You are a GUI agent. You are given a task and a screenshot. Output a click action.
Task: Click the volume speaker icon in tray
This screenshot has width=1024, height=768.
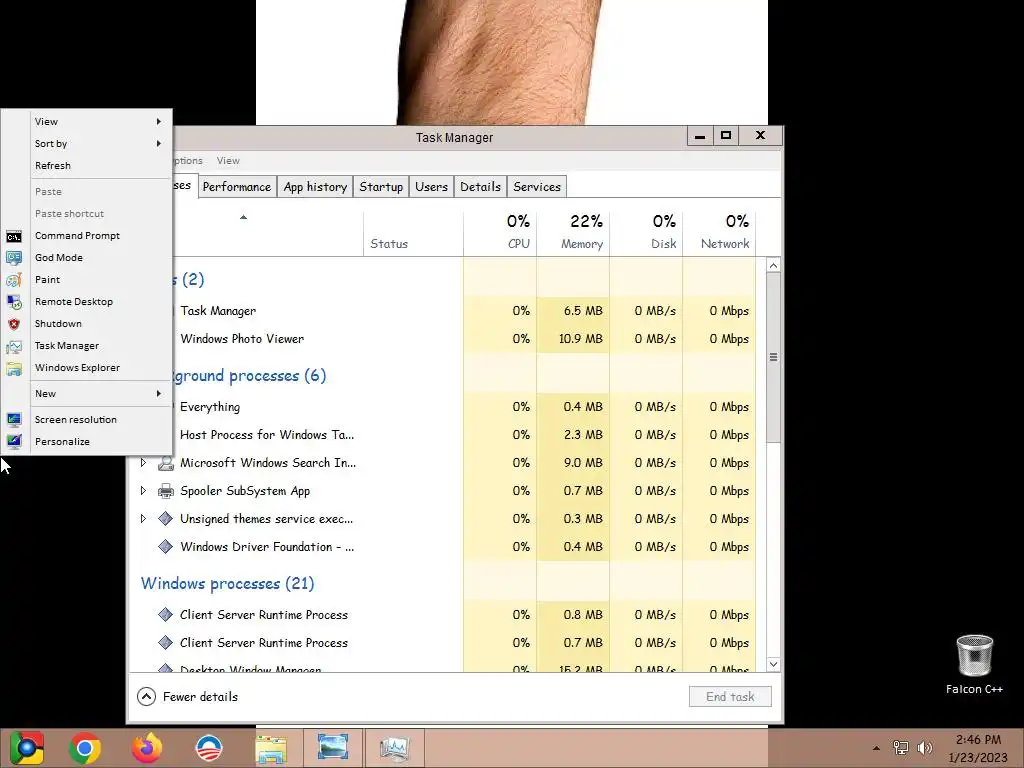tap(925, 748)
